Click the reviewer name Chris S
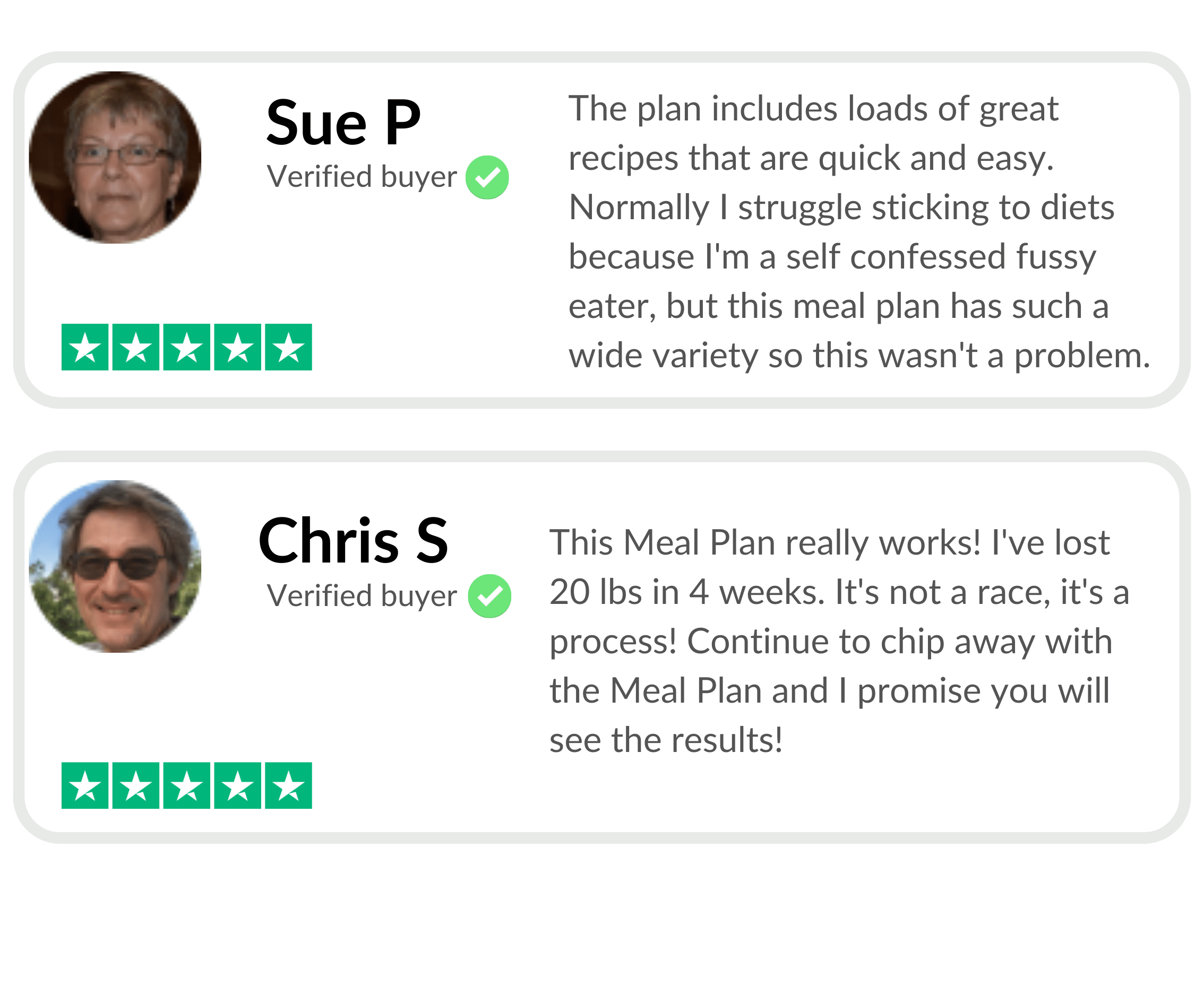 point(353,540)
